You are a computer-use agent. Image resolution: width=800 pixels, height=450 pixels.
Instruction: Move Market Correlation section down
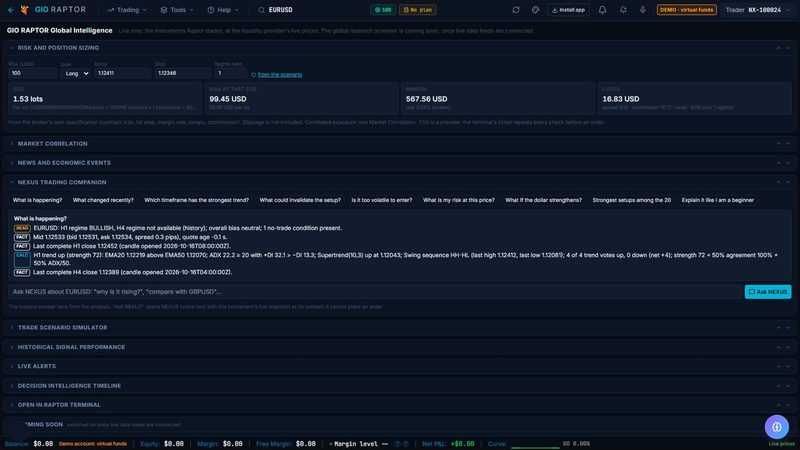pyautogui.click(x=788, y=144)
